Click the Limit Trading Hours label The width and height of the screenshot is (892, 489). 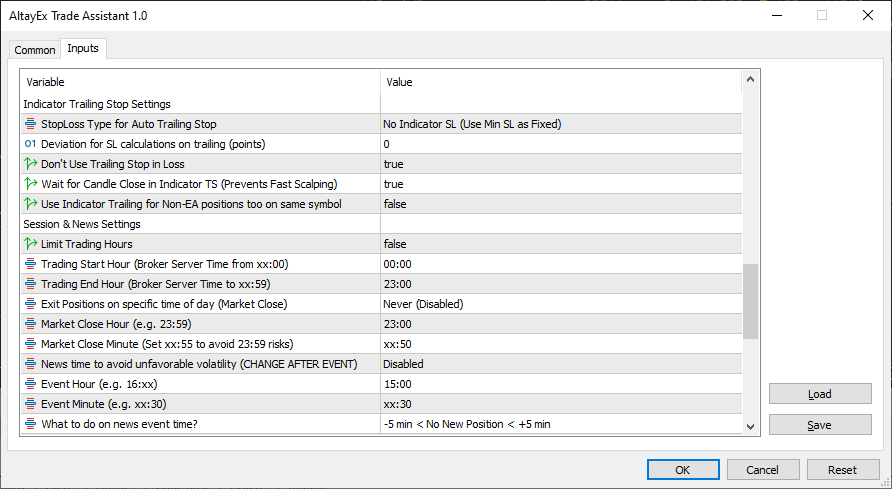[86, 244]
